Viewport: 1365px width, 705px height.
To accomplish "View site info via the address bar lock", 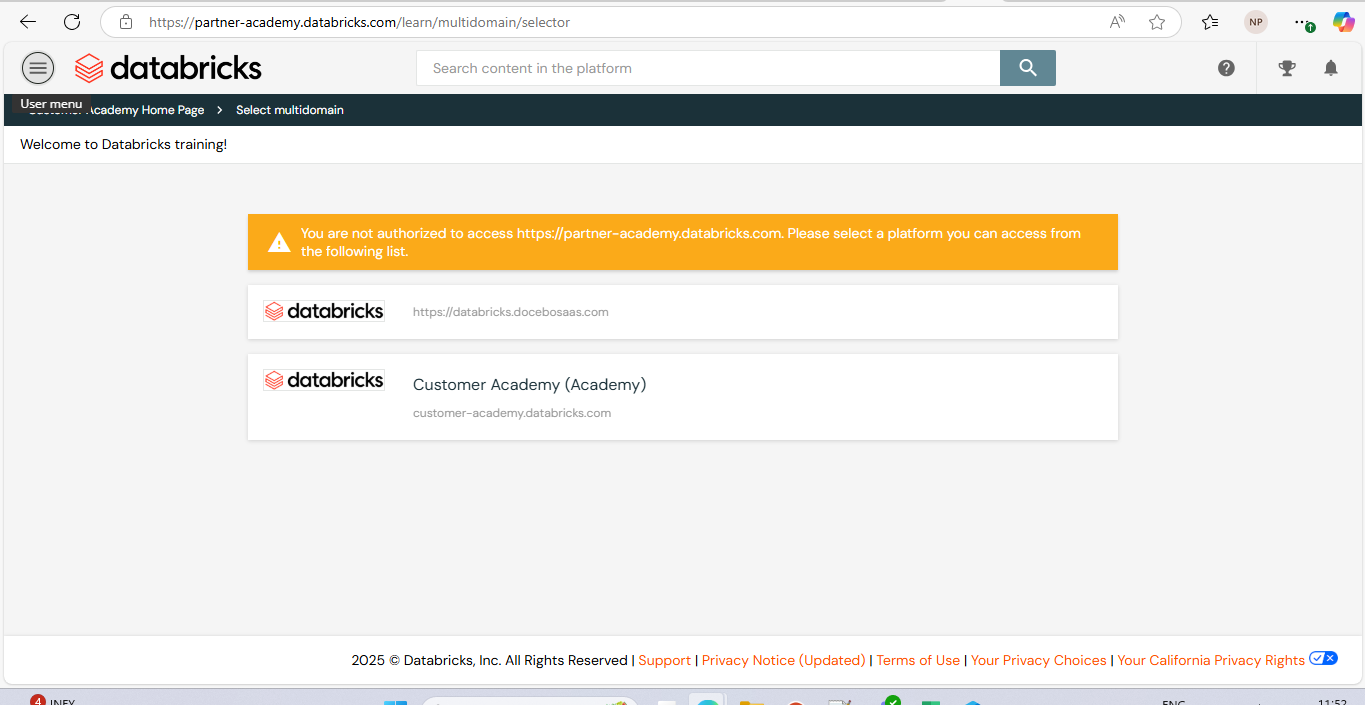I will 124,21.
